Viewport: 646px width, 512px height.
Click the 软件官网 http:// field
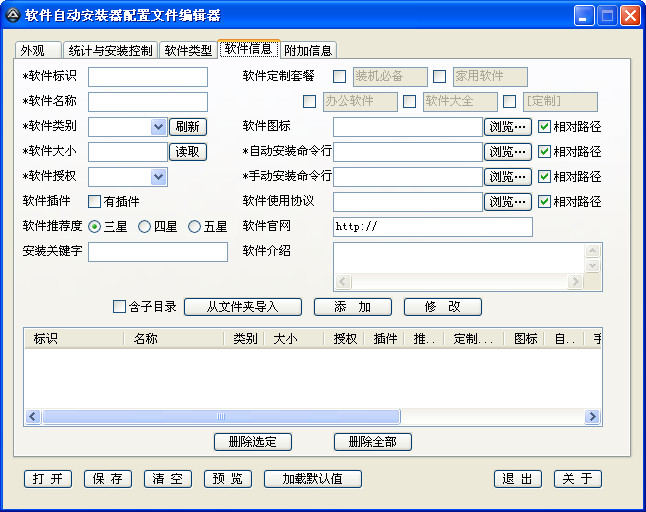(433, 227)
